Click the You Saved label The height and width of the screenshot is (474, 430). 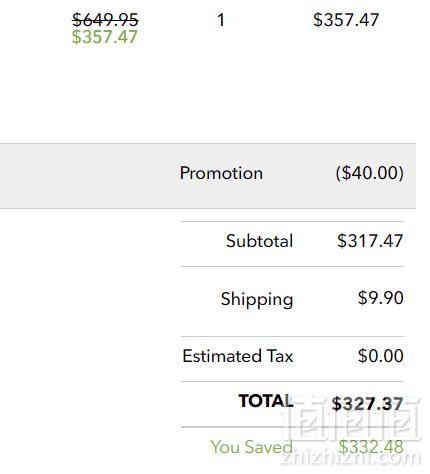click(252, 447)
